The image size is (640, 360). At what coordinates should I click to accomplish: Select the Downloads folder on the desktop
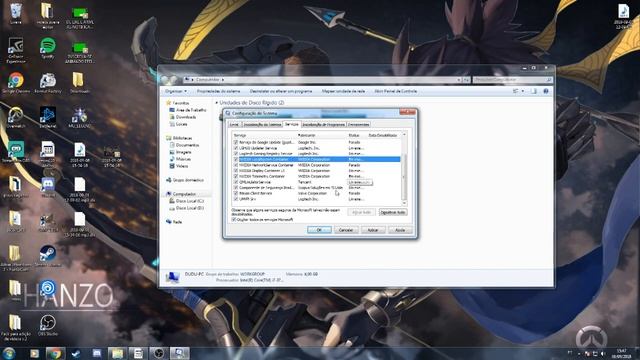click(79, 82)
